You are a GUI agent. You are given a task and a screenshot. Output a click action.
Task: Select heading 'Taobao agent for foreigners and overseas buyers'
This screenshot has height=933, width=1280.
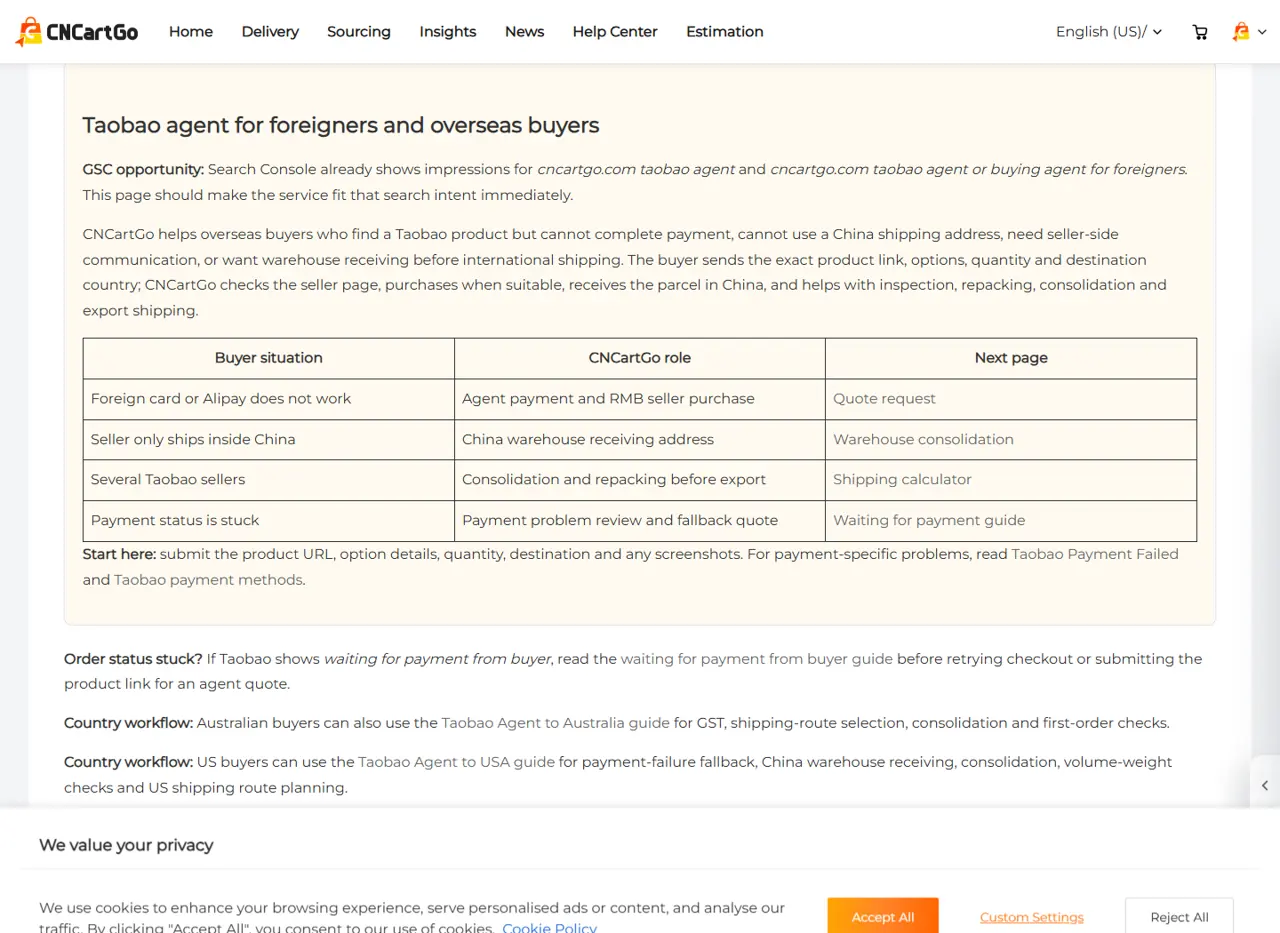tap(341, 125)
